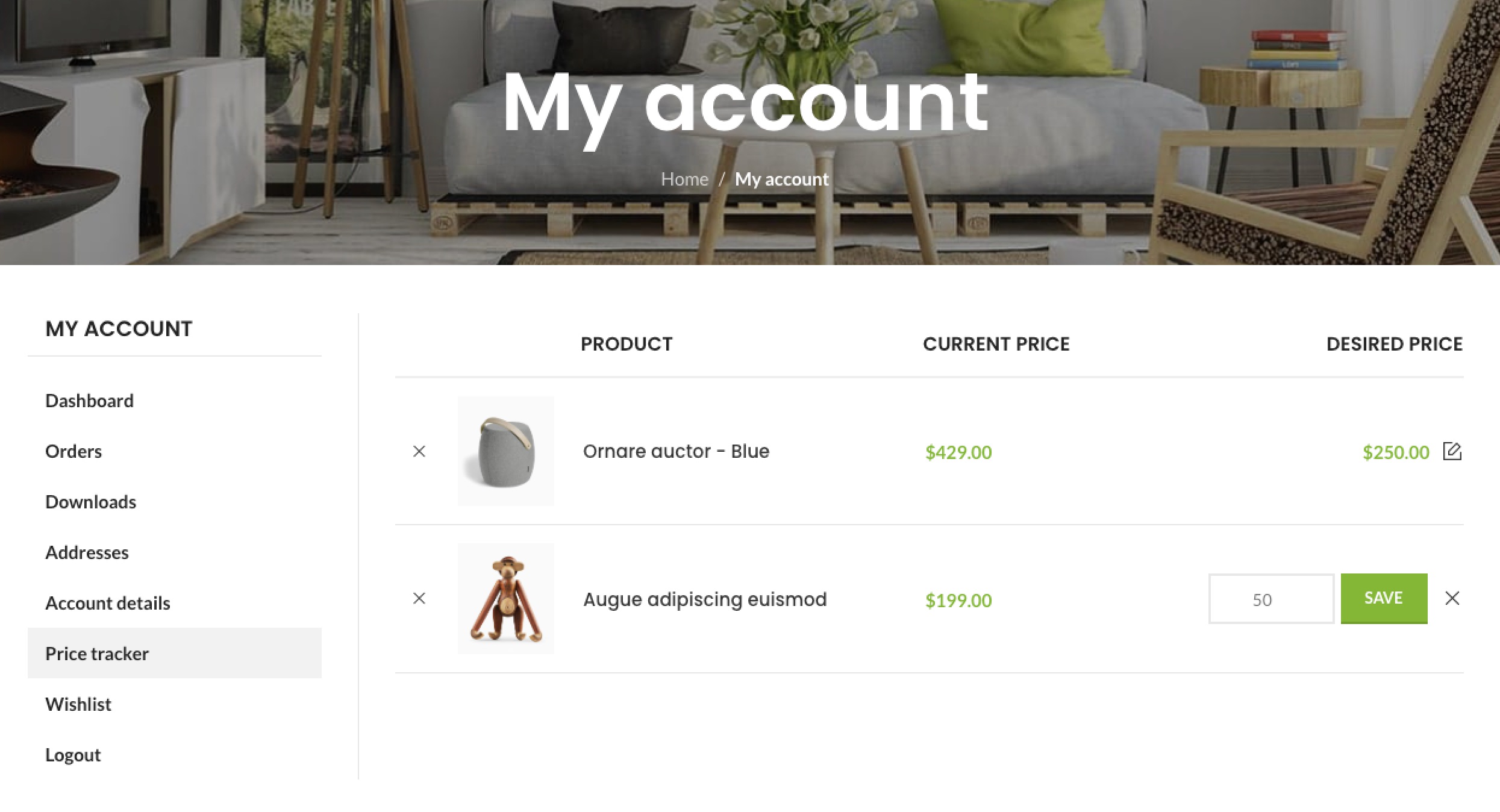
Task: Click the Home breadcrumb link
Action: 684,180
